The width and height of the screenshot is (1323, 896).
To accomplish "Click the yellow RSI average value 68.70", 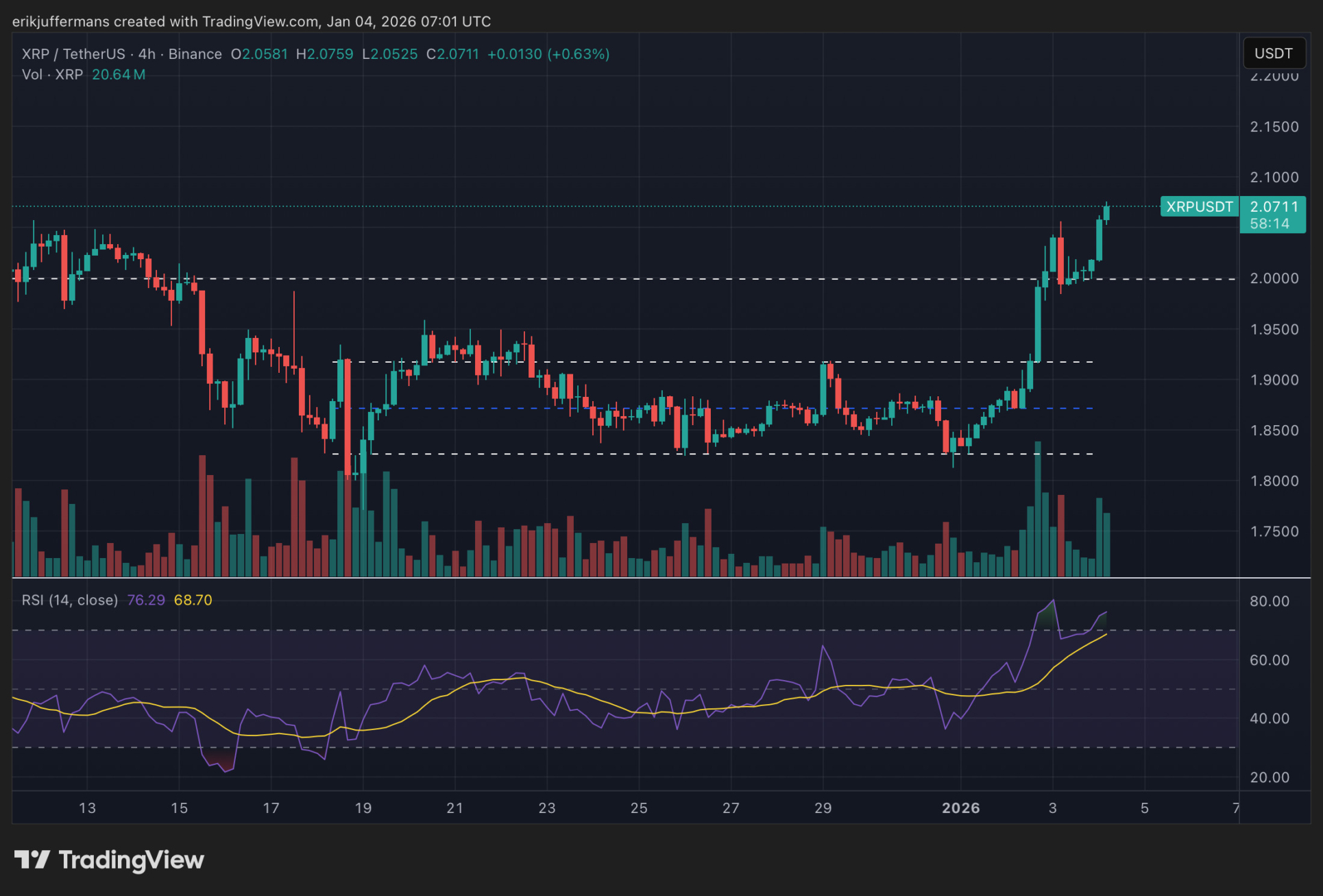I will pos(193,600).
